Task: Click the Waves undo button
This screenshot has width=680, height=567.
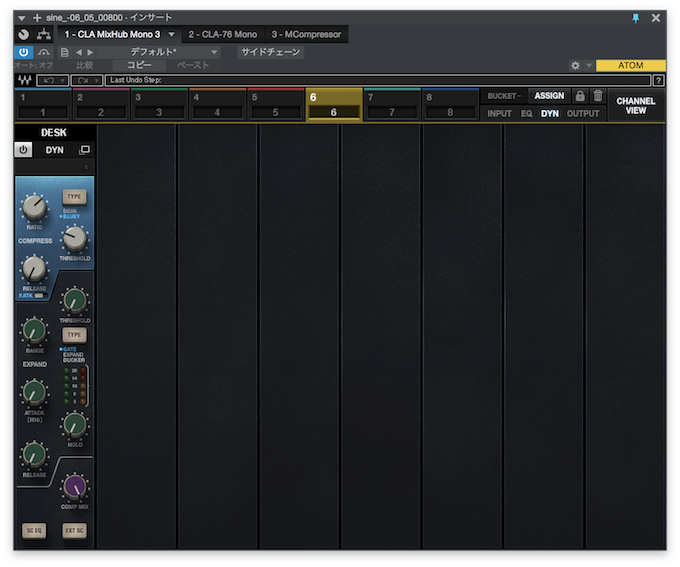Action: 49,81
